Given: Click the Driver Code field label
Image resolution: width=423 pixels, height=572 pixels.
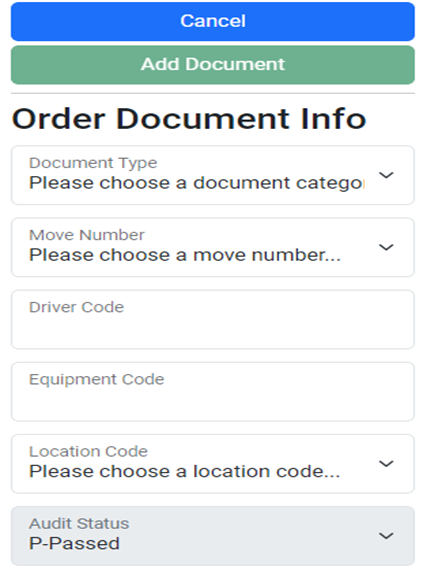Looking at the screenshot, I should 77,307.
